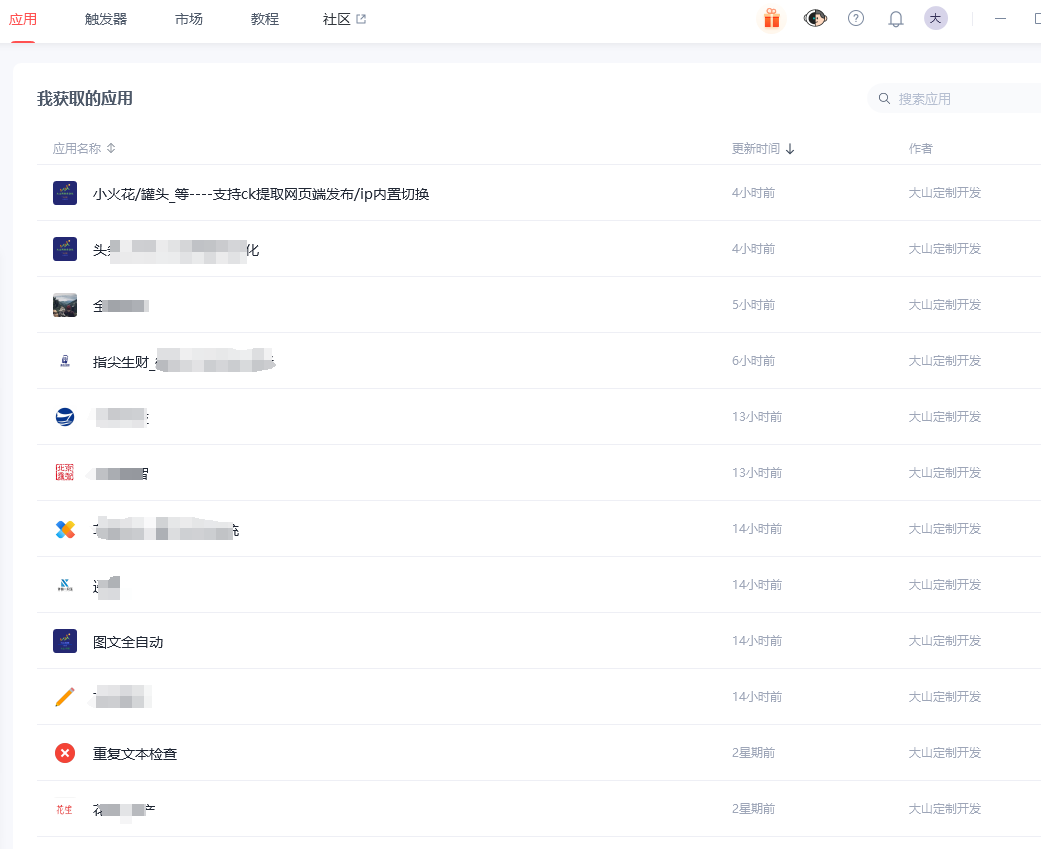This screenshot has height=849, width=1041.
Task: Click the user avatar labeled 大
Action: pyautogui.click(x=935, y=19)
